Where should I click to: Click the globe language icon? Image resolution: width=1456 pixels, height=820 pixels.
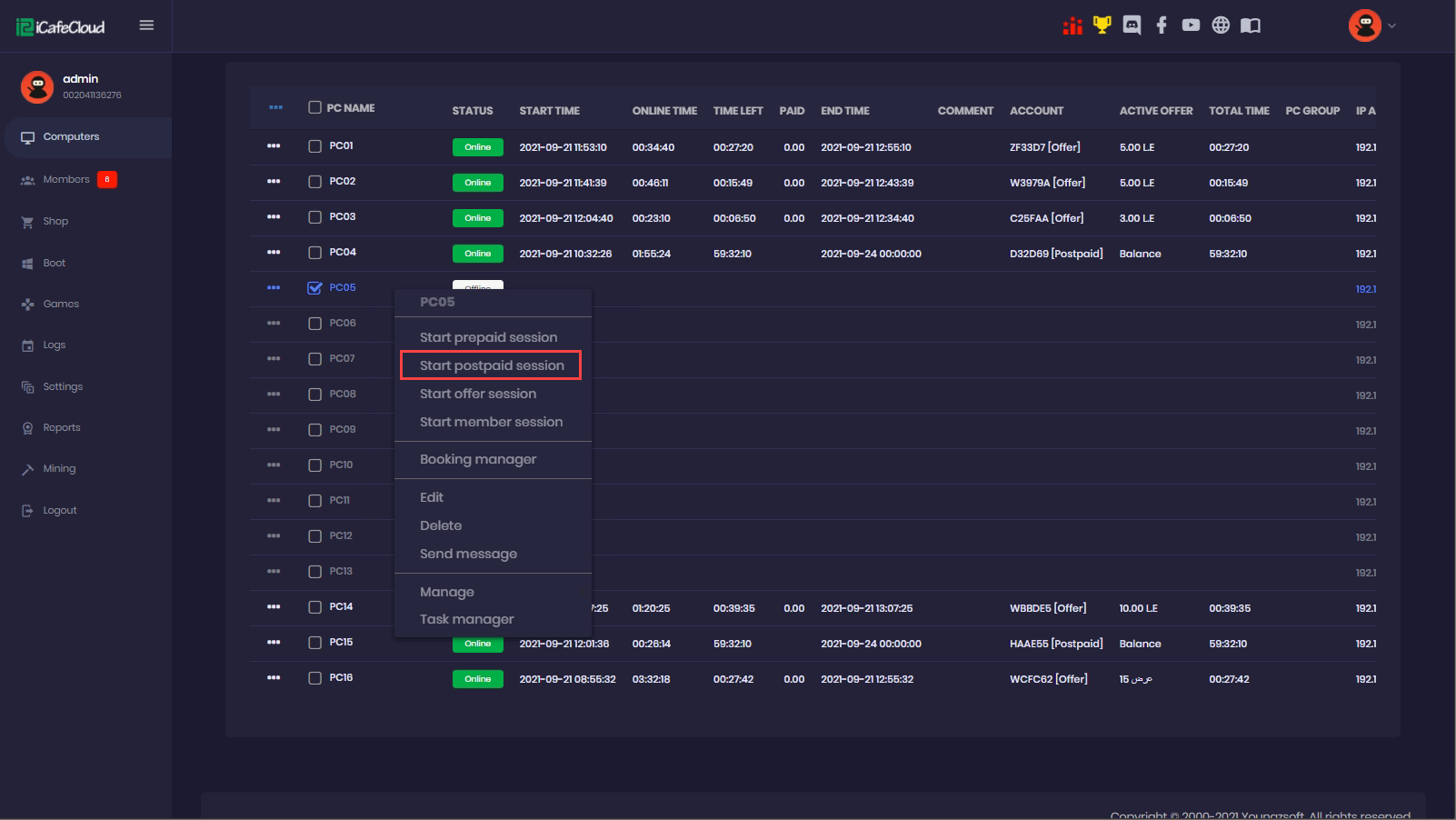pos(1221,25)
